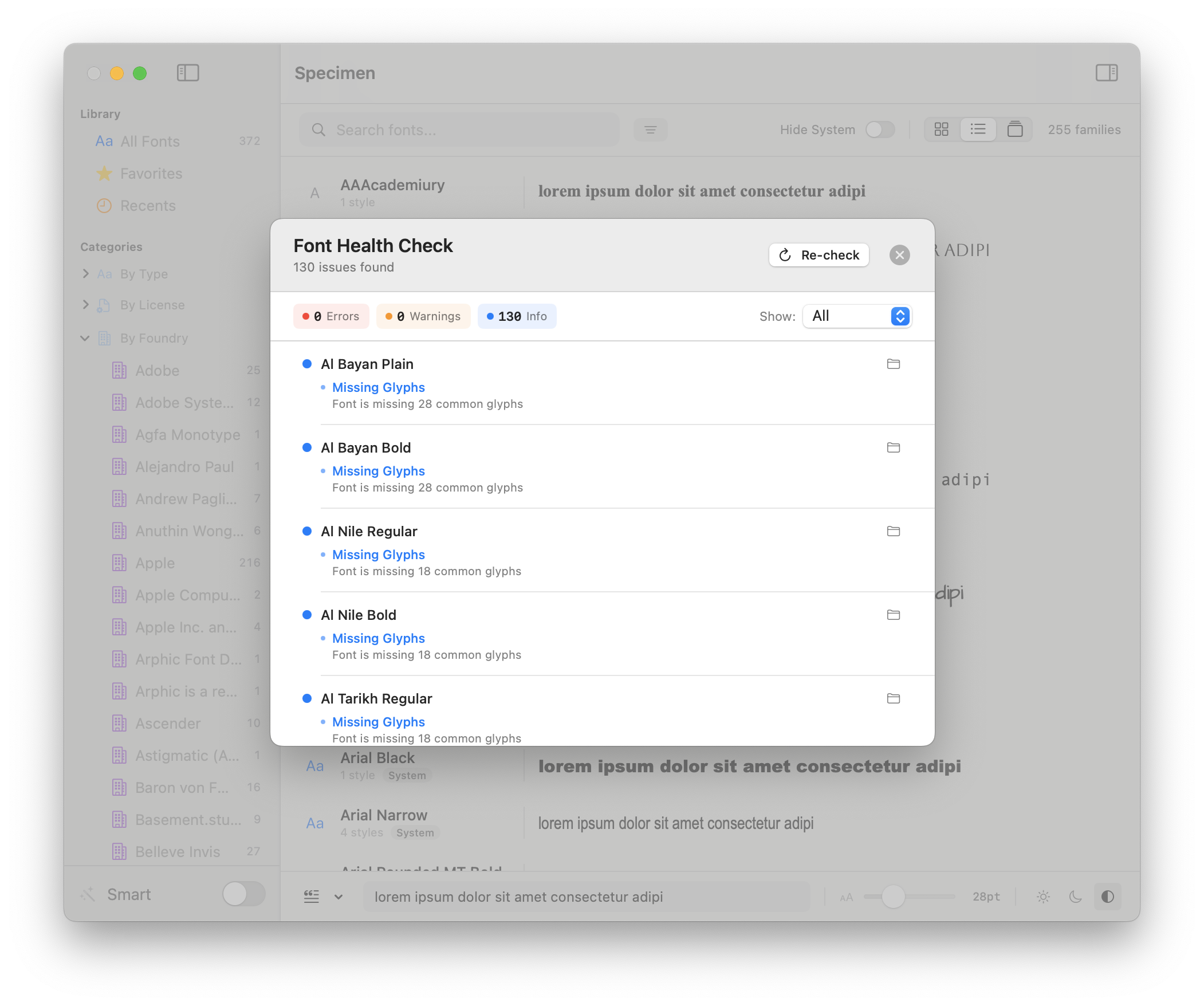Screen dimensions: 1204x1006
Task: Open the Show: All dropdown
Action: click(x=856, y=316)
